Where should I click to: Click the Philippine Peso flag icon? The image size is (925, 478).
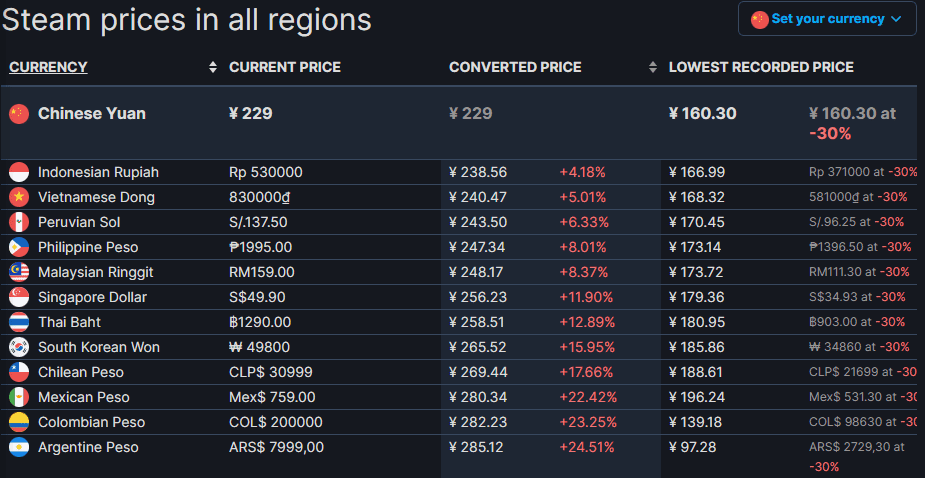click(19, 247)
